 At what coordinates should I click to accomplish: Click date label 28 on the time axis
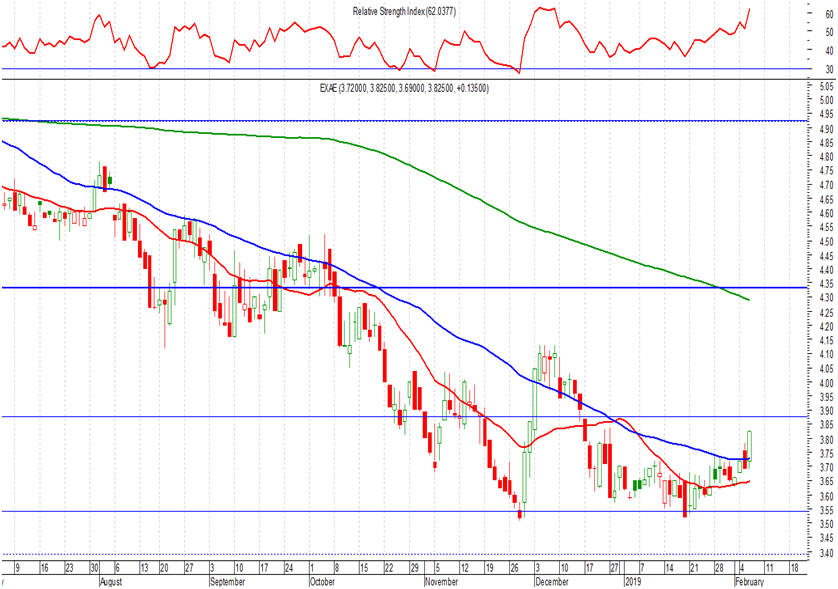click(719, 568)
